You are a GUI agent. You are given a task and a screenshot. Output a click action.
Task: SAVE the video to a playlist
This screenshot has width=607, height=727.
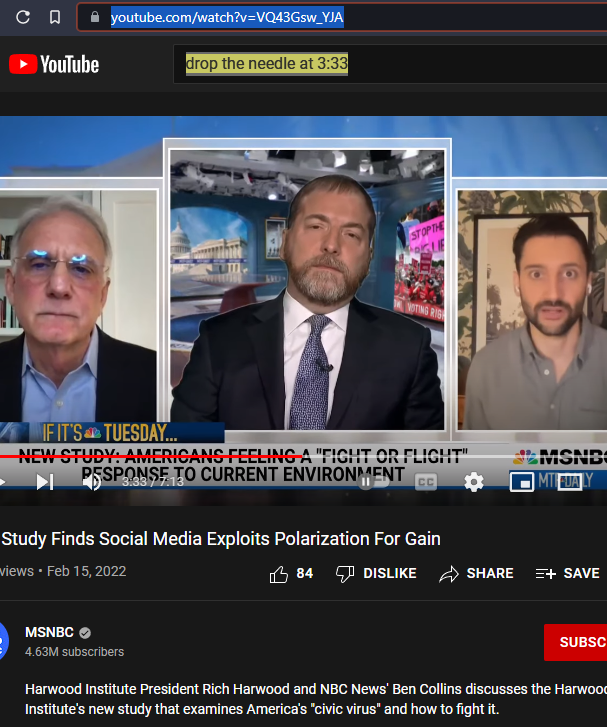568,574
